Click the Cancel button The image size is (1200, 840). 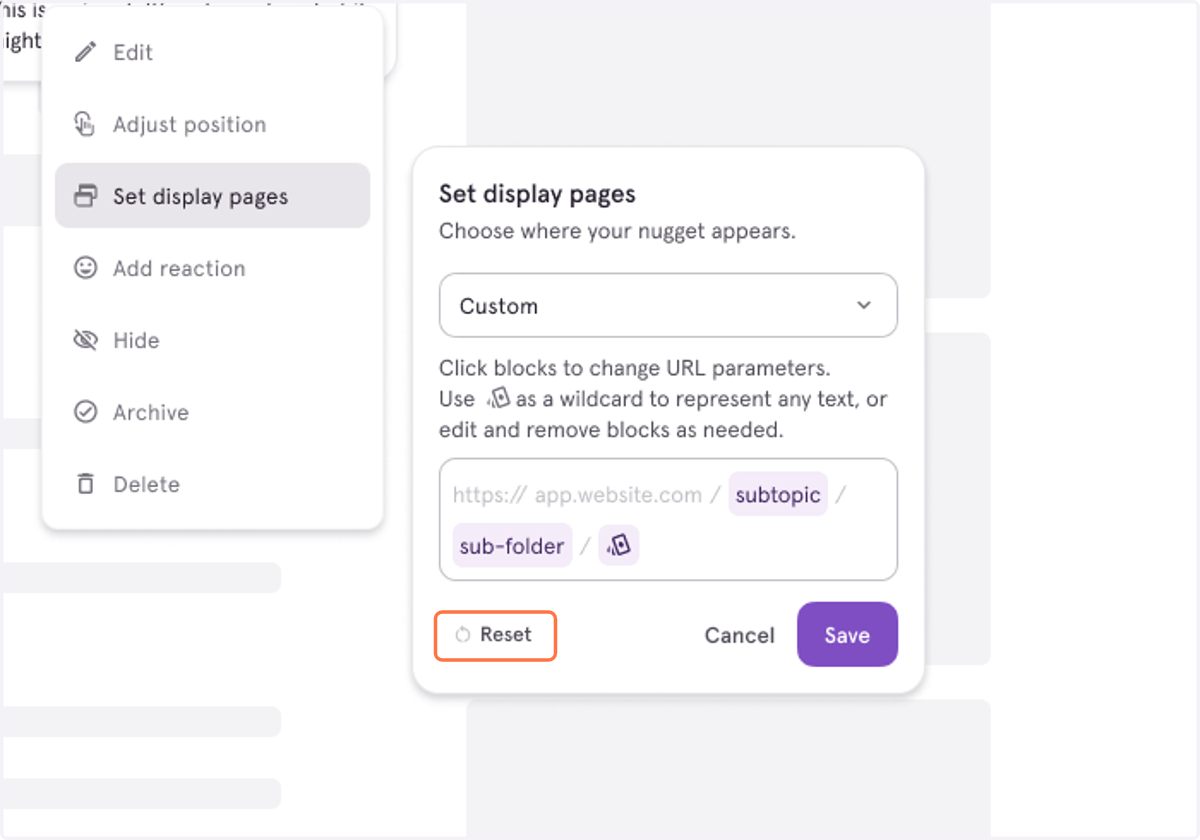click(740, 635)
